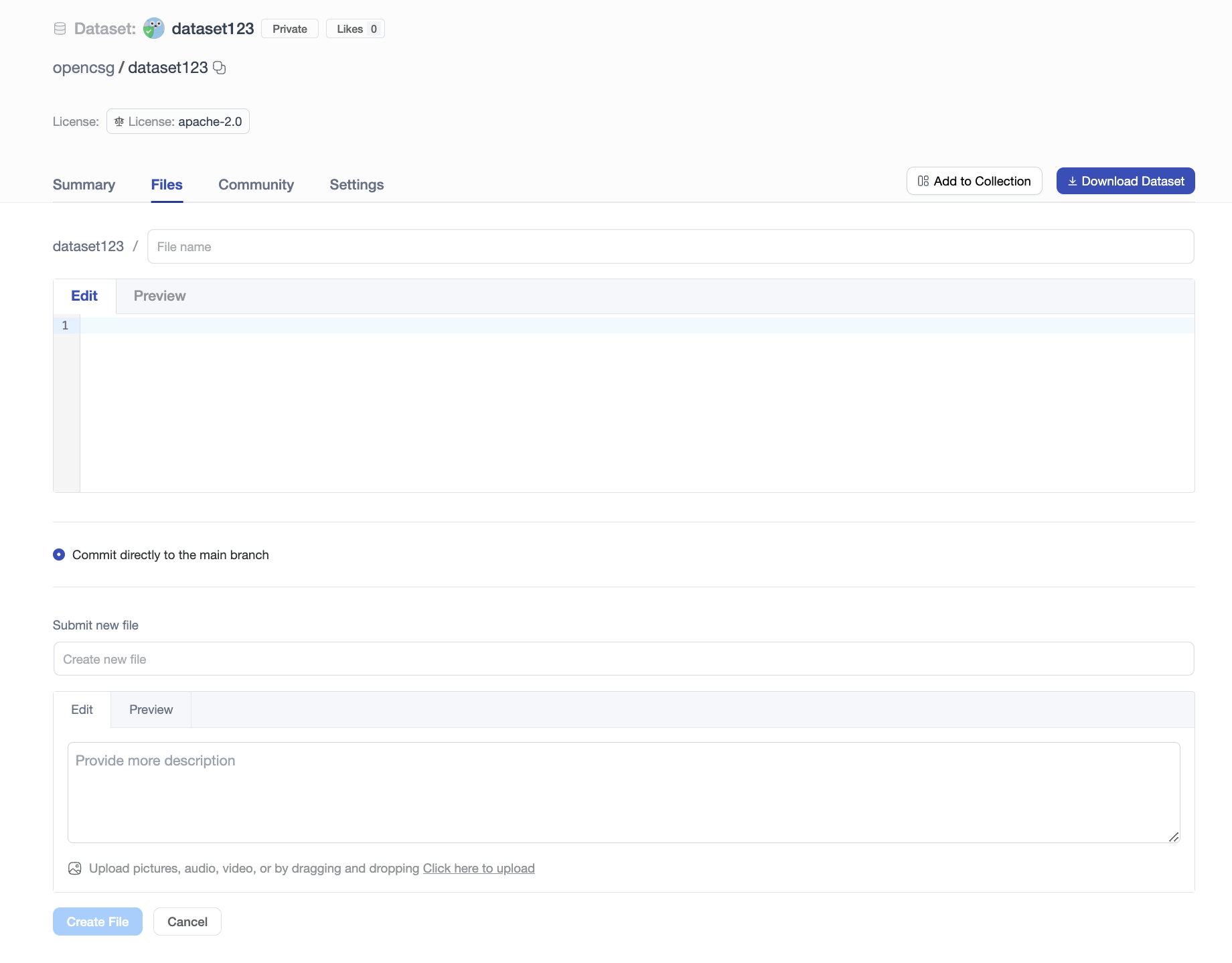Click the collection icon in Add to Collection

pos(923,181)
